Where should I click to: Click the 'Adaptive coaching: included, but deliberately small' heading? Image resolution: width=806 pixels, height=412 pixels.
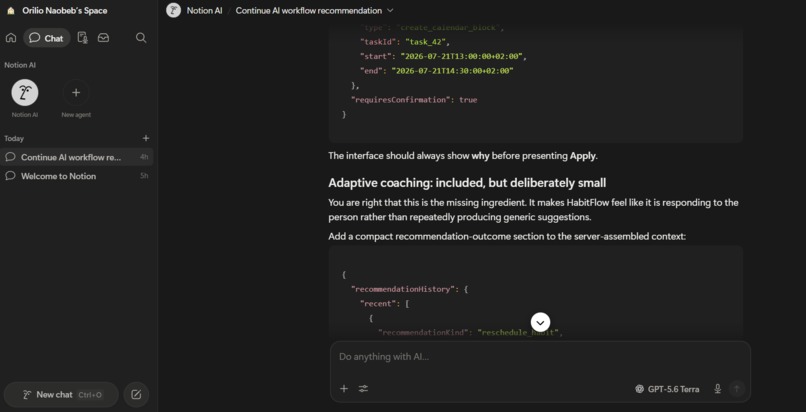point(467,183)
